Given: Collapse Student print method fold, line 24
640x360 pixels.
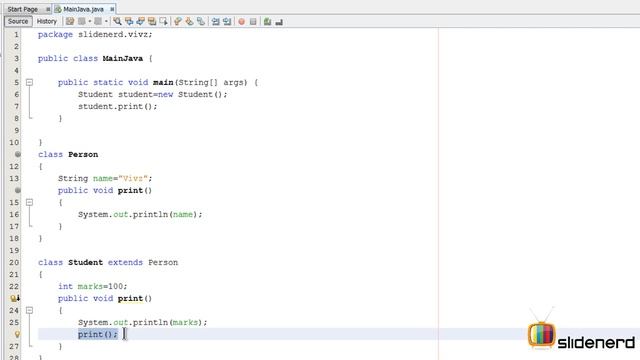Looking at the screenshot, I should pyautogui.click(x=29, y=311).
